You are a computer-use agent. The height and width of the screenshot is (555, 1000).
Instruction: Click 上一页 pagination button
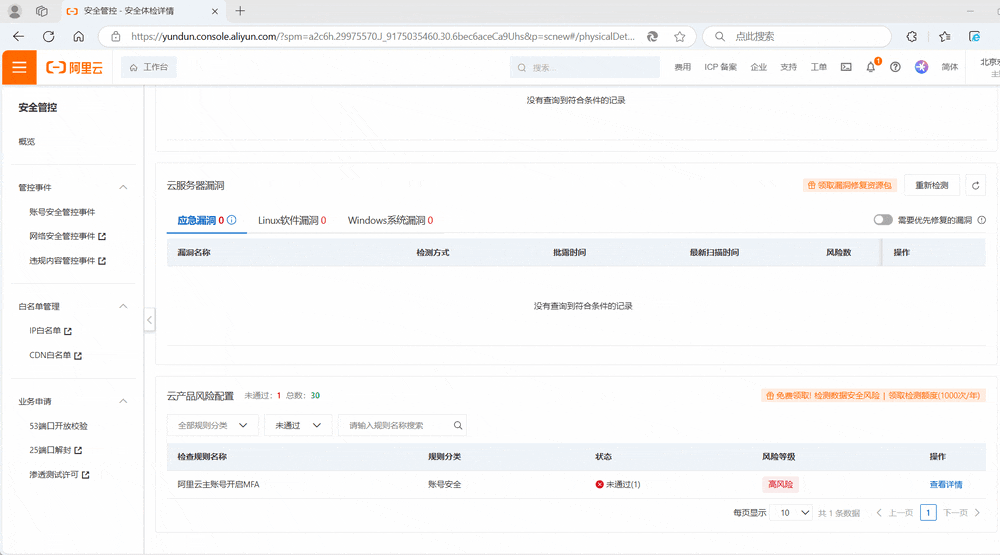click(x=895, y=513)
